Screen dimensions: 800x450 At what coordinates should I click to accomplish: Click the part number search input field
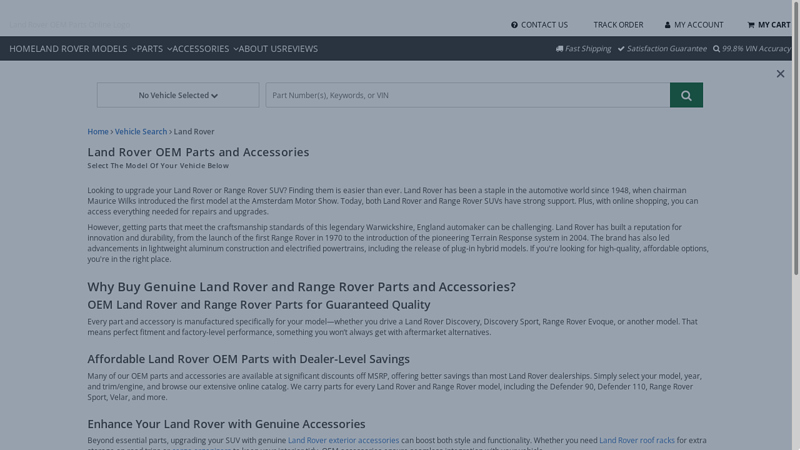point(468,95)
